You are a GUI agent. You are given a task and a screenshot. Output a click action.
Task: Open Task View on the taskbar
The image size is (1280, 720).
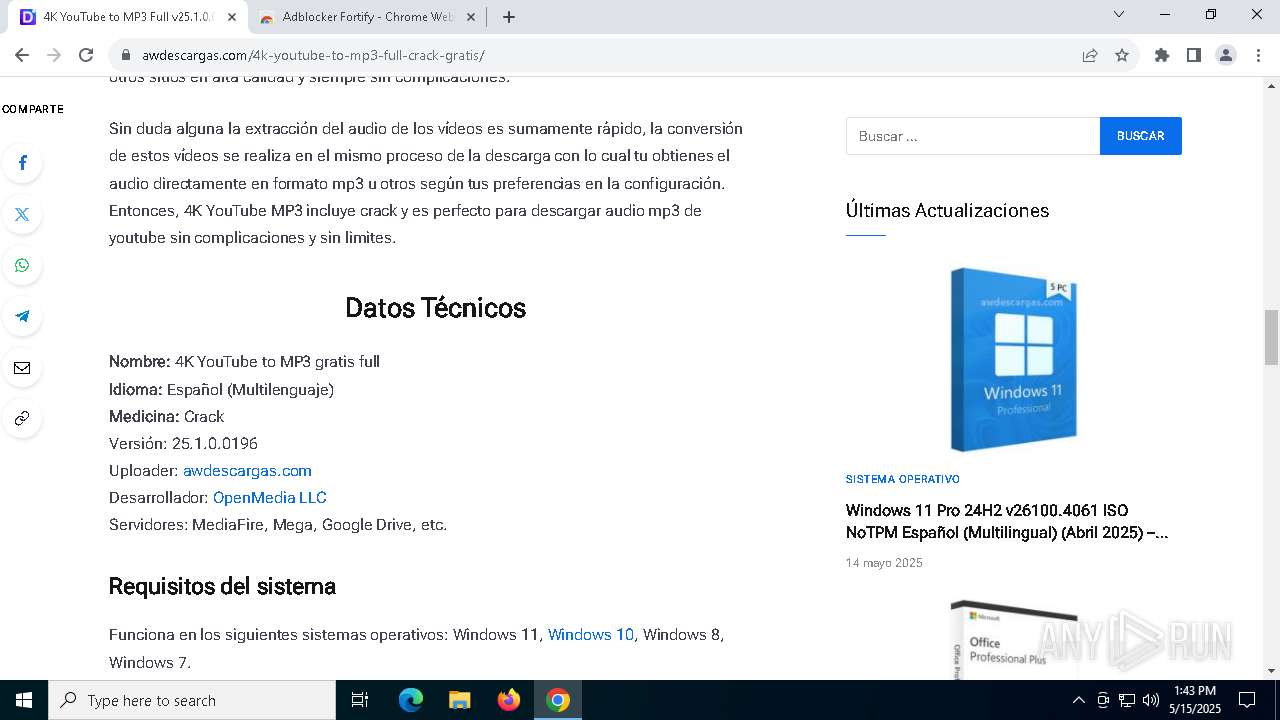pos(360,700)
